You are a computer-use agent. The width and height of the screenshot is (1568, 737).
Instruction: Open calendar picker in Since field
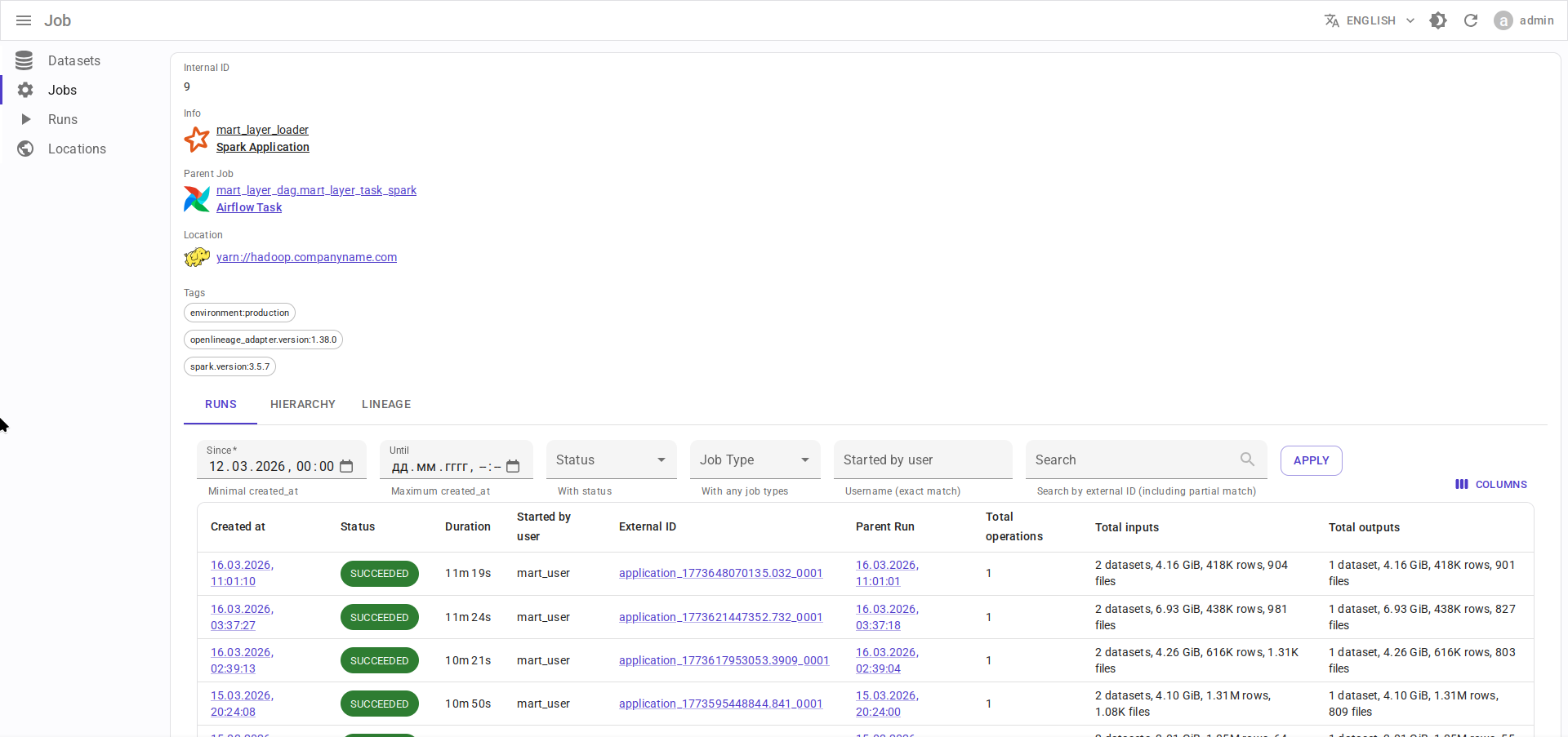tap(346, 466)
